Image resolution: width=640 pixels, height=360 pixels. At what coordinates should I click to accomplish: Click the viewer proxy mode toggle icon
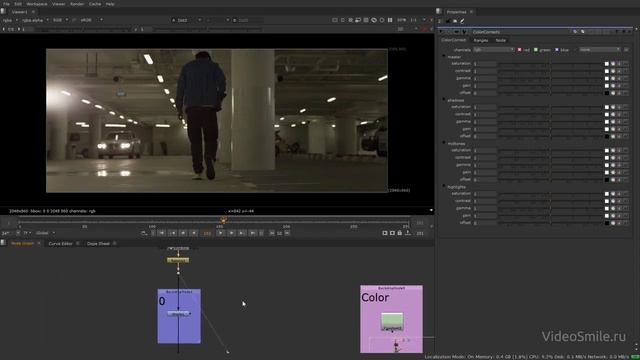[358, 20]
